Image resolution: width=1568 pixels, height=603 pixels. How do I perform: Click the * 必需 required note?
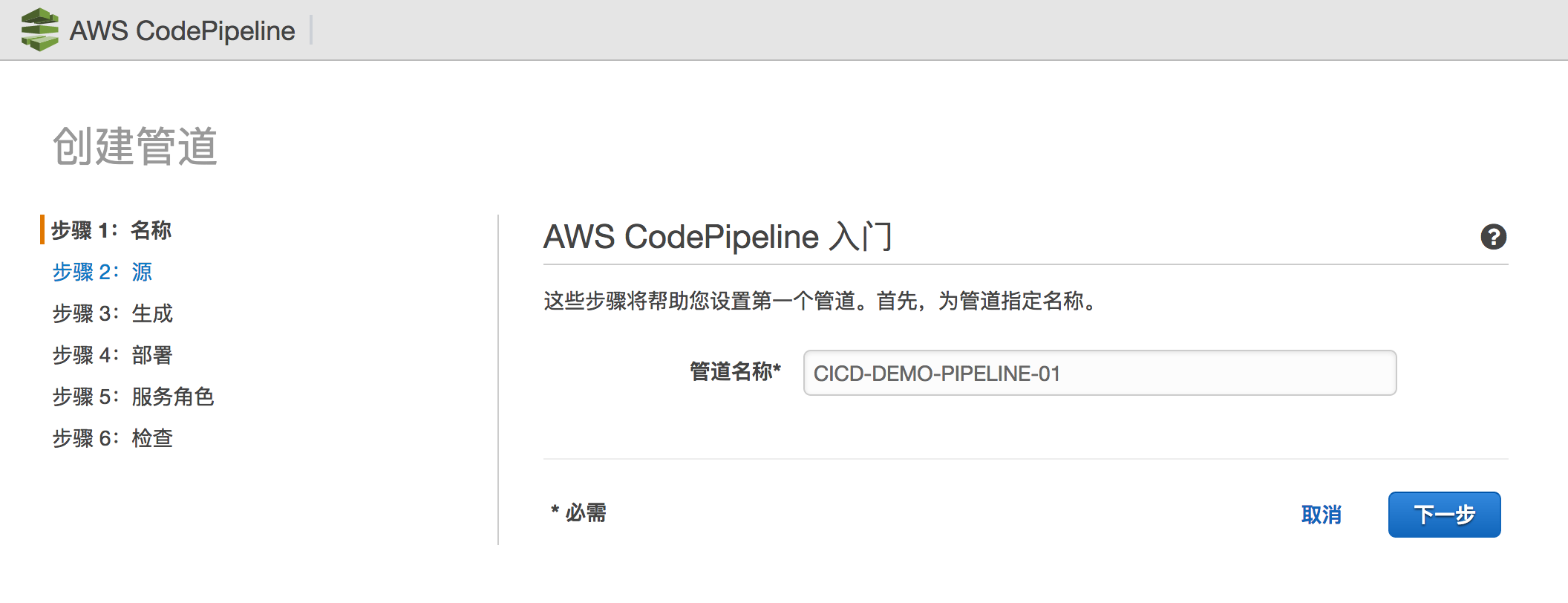578,512
